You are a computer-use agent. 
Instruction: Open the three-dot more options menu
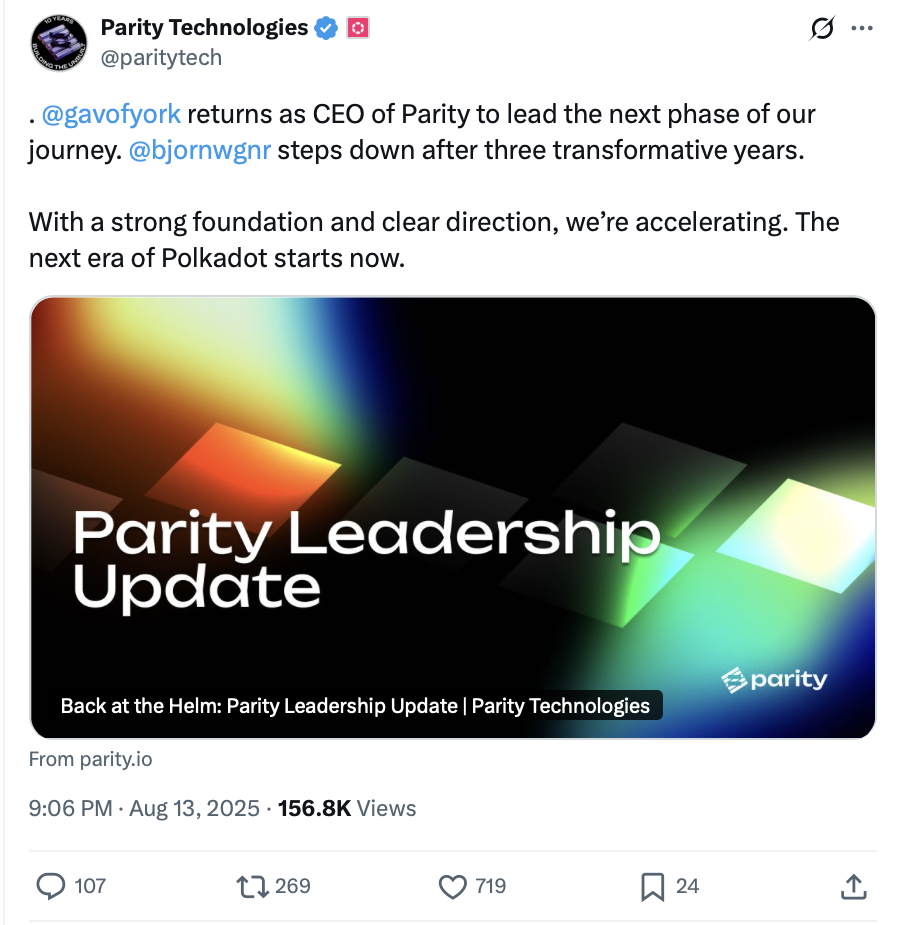point(862,29)
